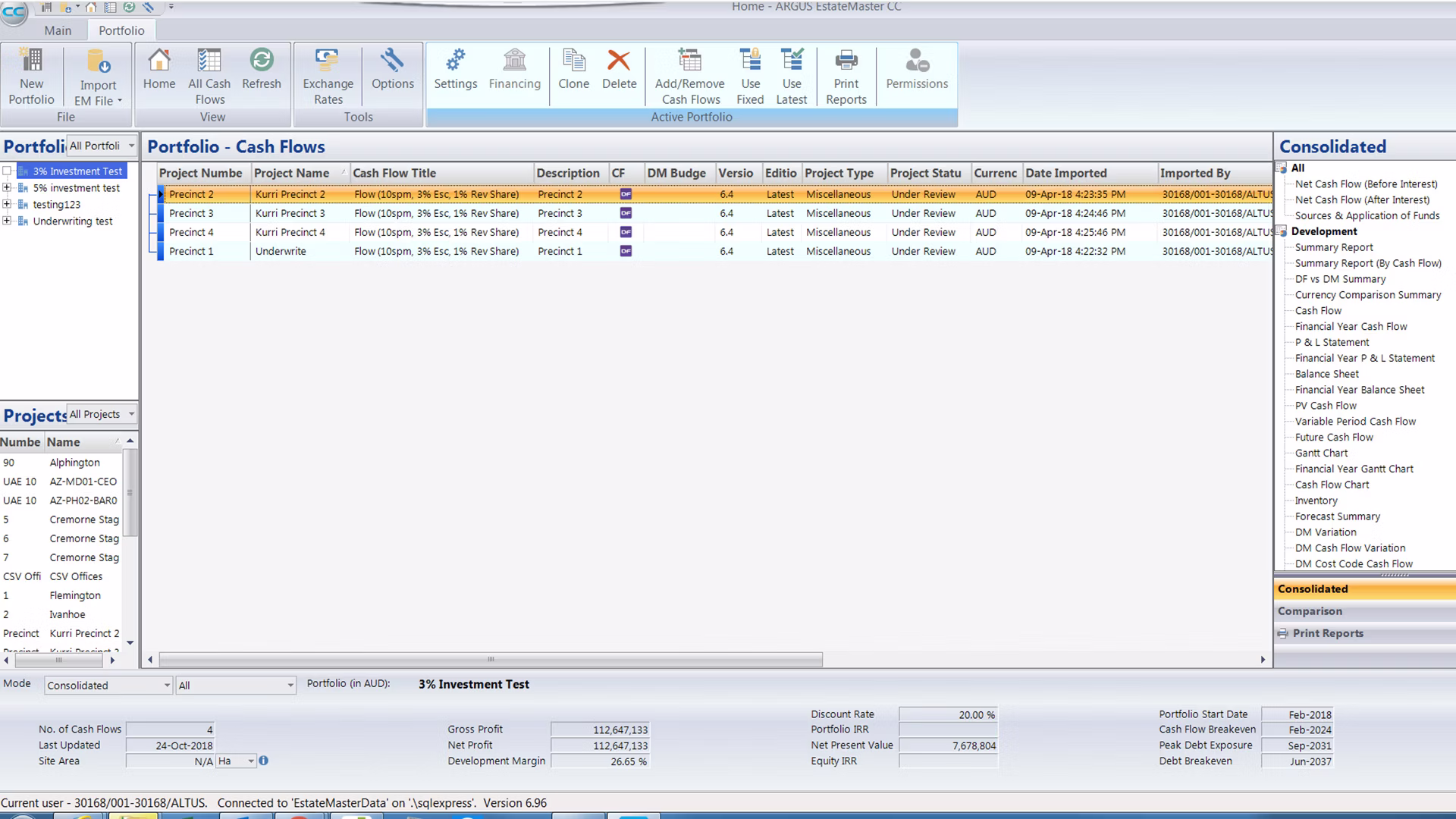This screenshot has height=819, width=1456.
Task: Click the Site Area info icon
Action: (263, 761)
